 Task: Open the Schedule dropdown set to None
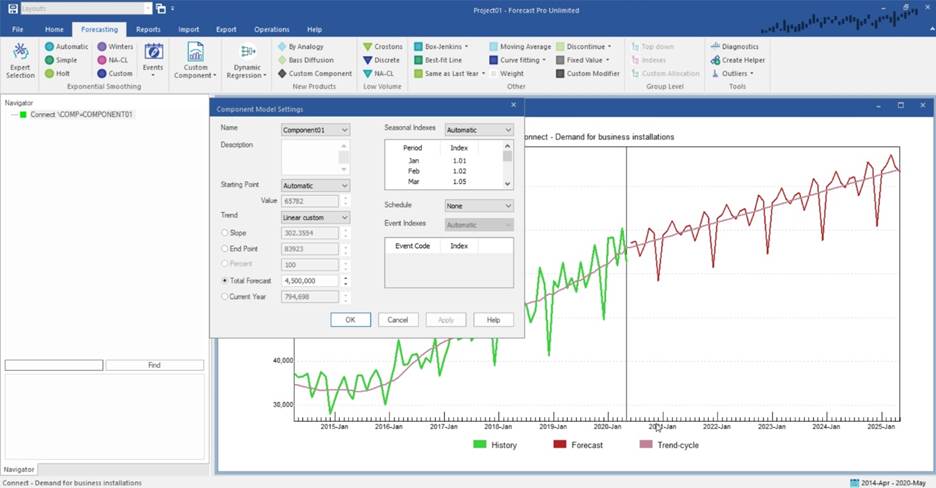[478, 205]
